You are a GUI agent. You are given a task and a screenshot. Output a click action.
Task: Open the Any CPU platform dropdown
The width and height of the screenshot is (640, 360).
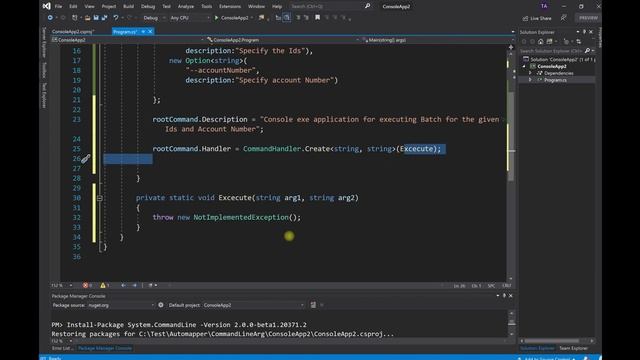(x=189, y=18)
